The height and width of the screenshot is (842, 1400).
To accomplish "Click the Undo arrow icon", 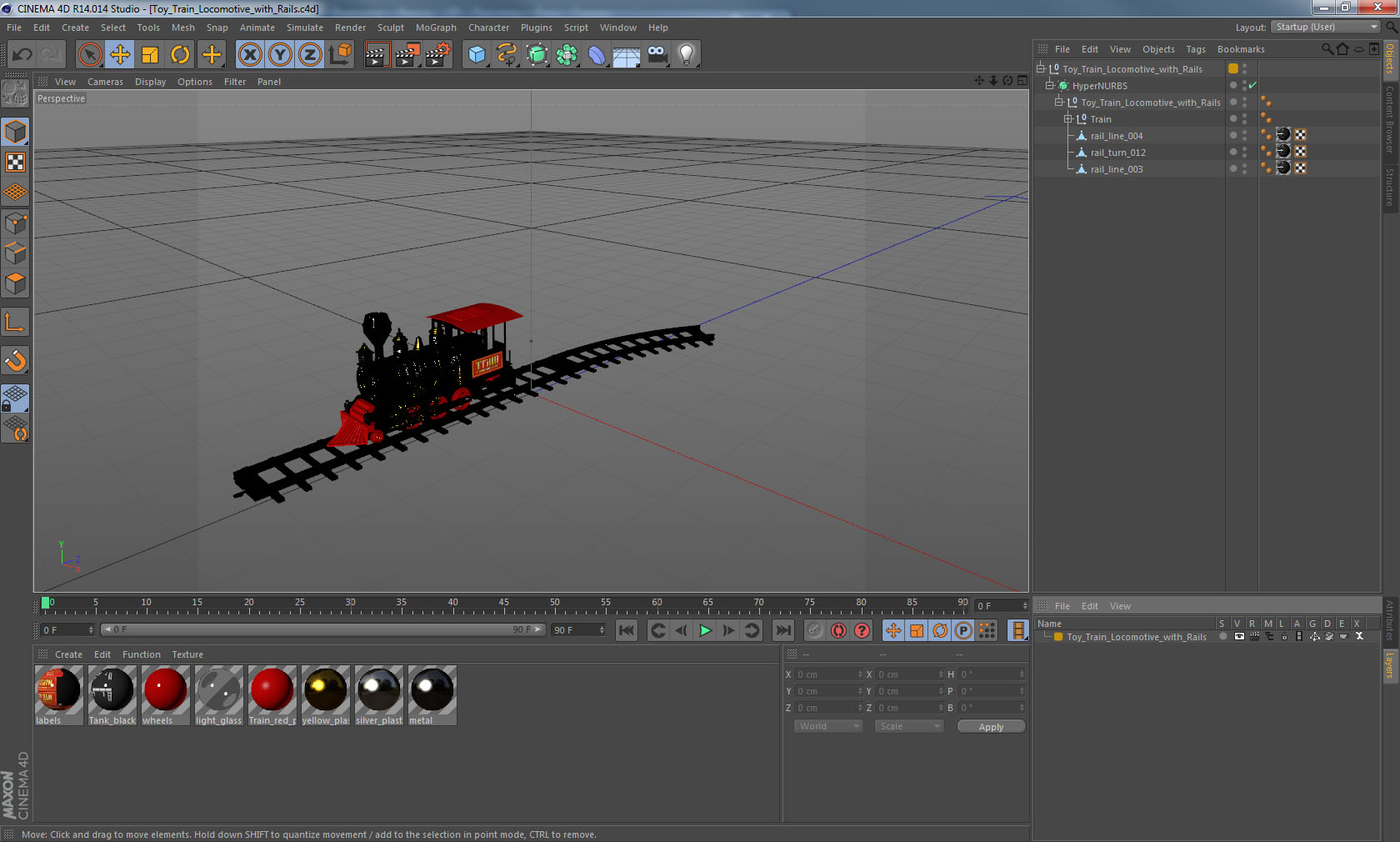I will tap(22, 55).
